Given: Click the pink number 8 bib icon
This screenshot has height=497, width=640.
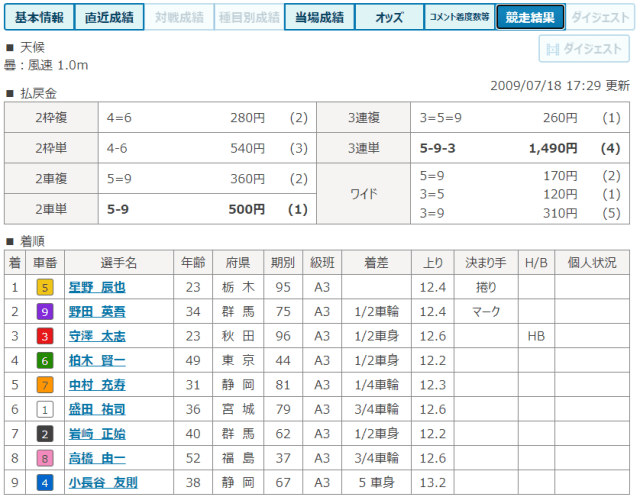Looking at the screenshot, I should [45, 458].
